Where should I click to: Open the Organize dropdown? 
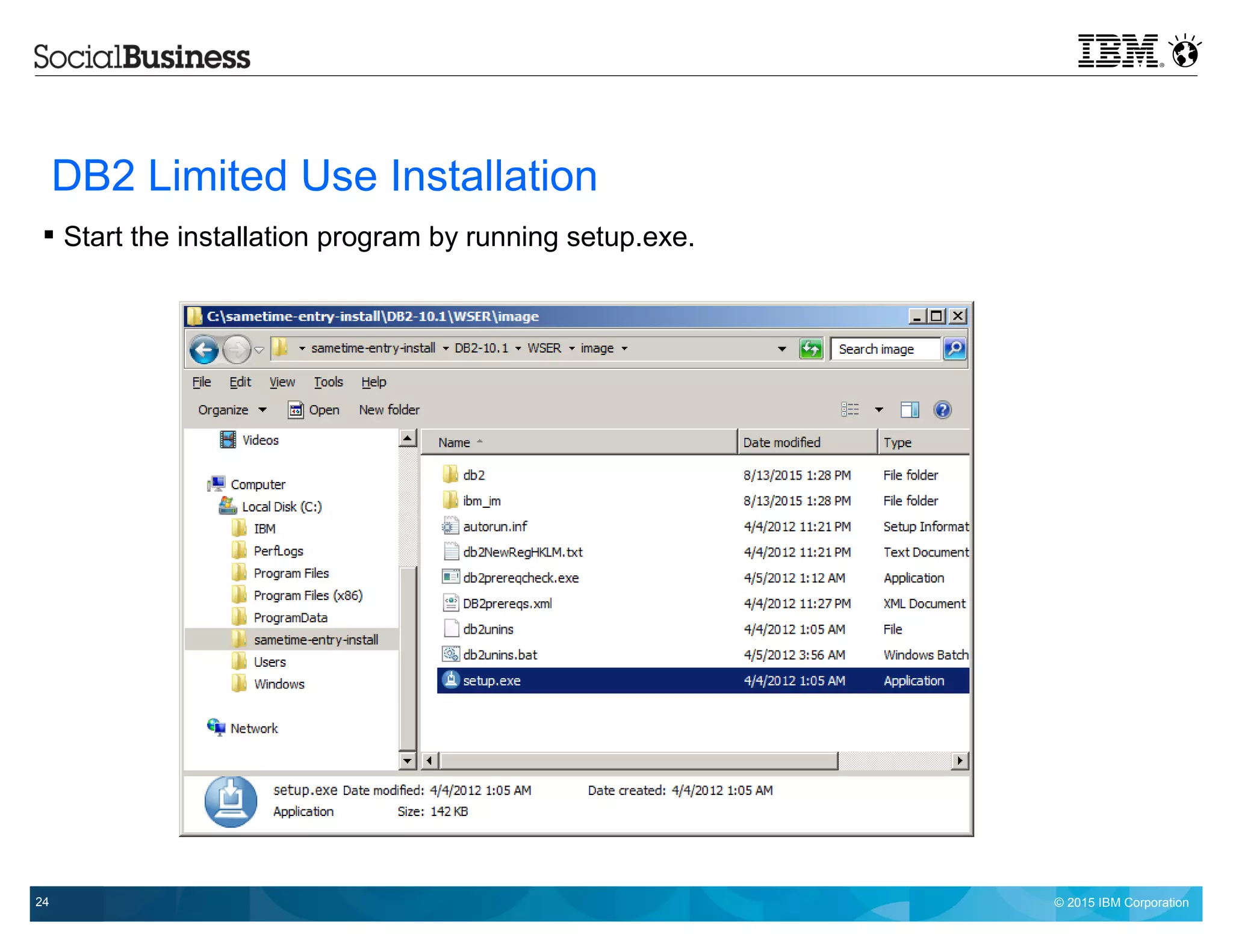[x=232, y=410]
